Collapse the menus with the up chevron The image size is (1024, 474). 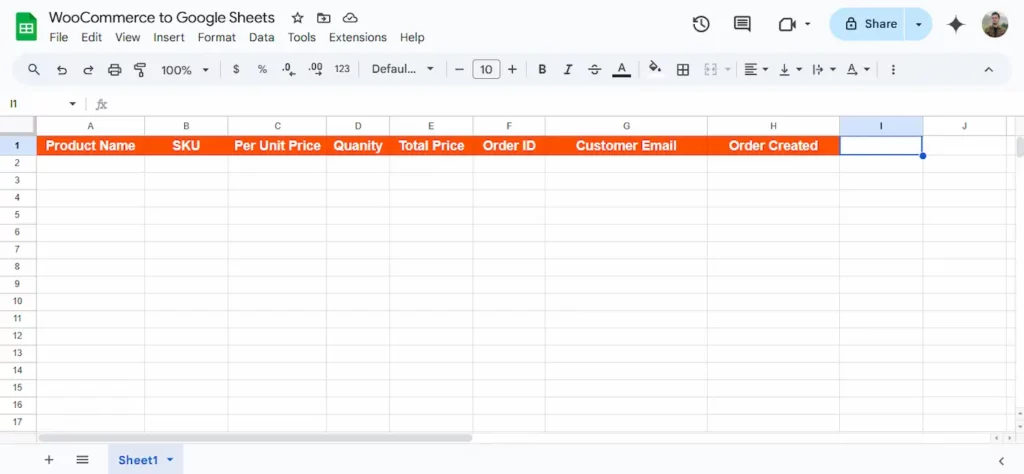click(989, 70)
